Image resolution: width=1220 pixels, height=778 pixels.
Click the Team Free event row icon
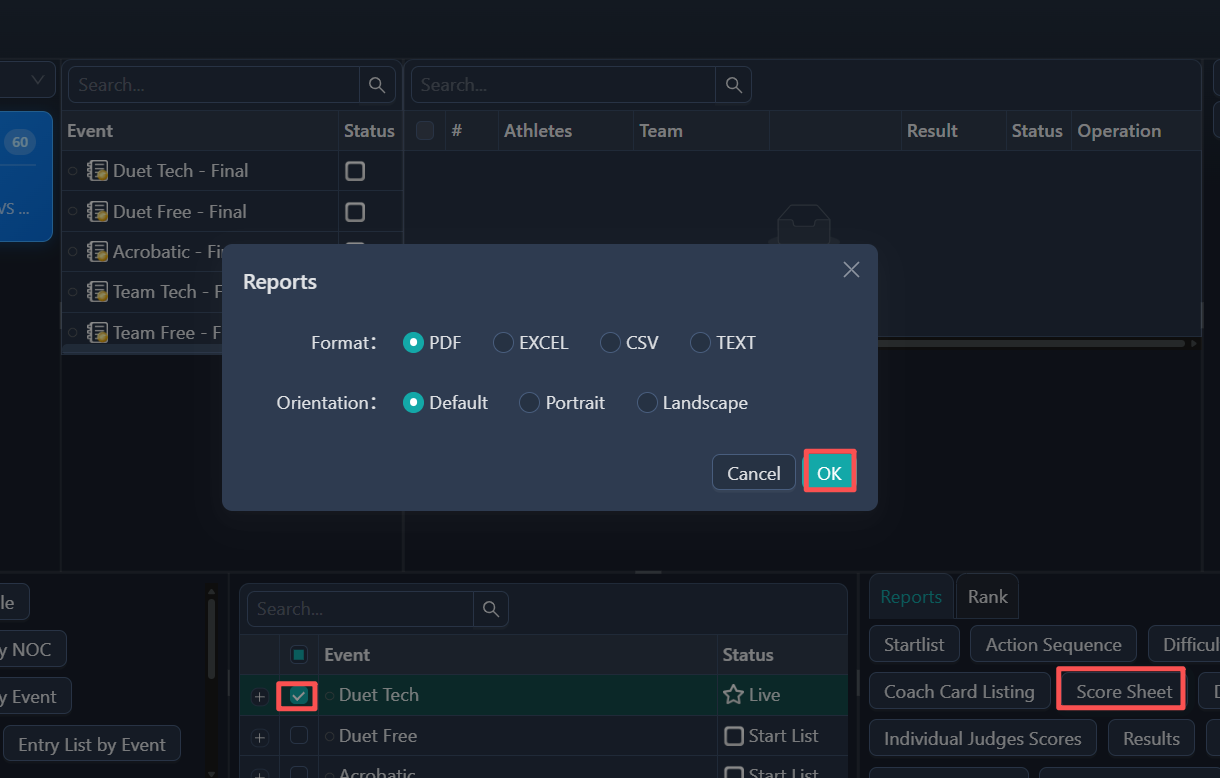click(x=97, y=332)
